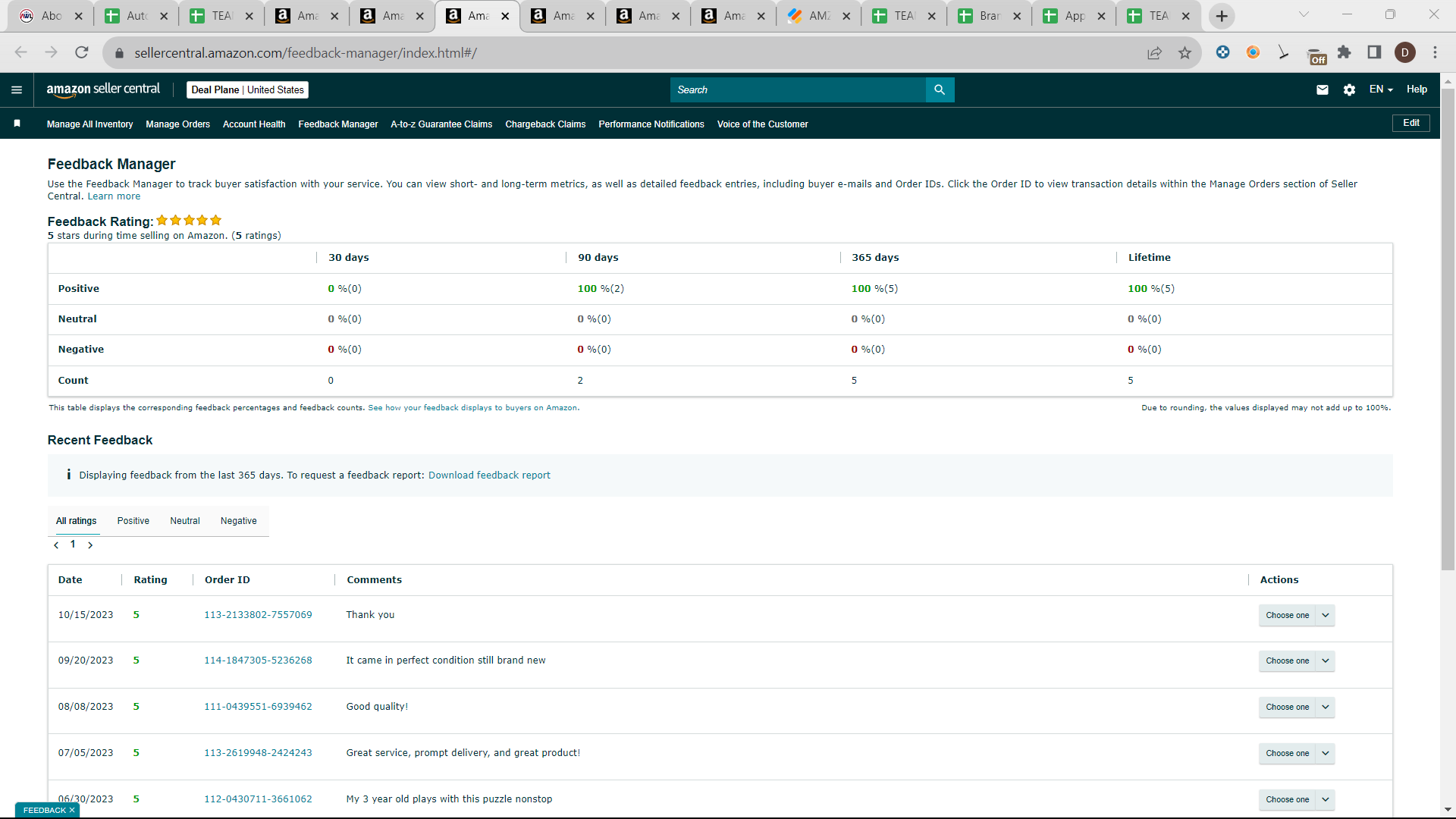Viewport: 1456px width, 819px height.
Task: Switch to the AMZ browser tab
Action: click(819, 16)
